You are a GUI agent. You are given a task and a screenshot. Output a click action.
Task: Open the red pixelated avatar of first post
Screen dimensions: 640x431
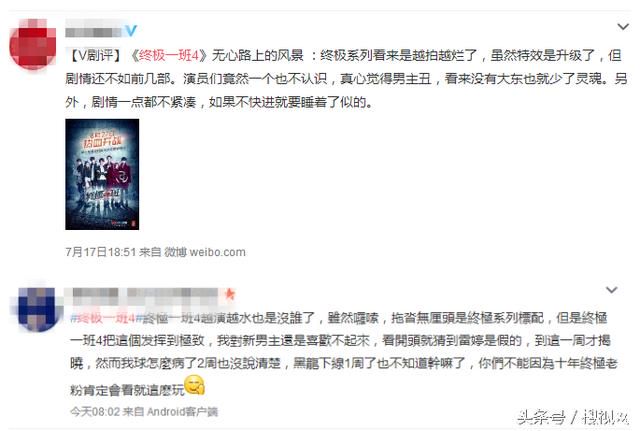click(x=33, y=44)
